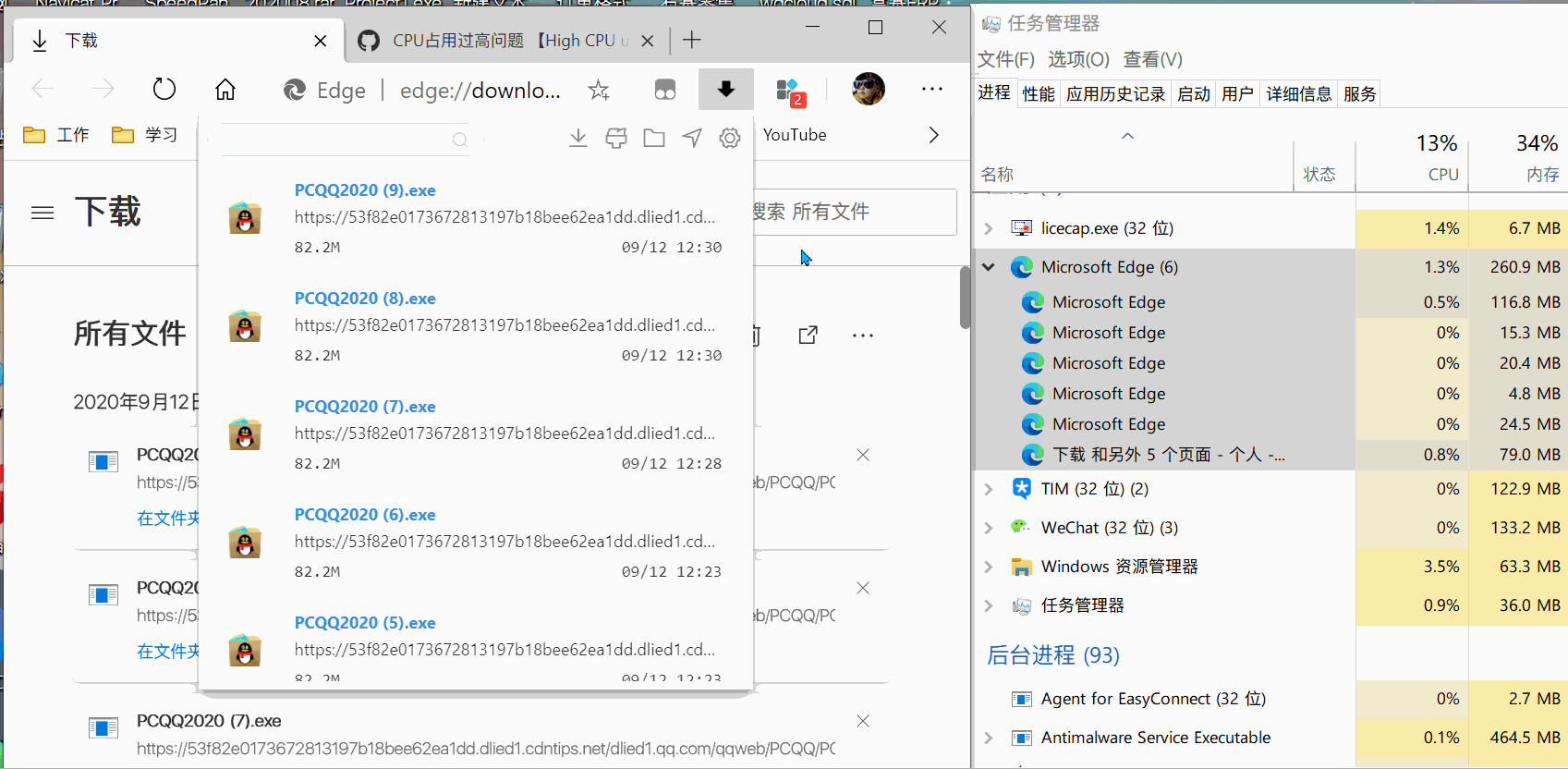Open the 查看(V) menu in Task Manager
Image resolution: width=1568 pixels, height=769 pixels.
[1152, 59]
